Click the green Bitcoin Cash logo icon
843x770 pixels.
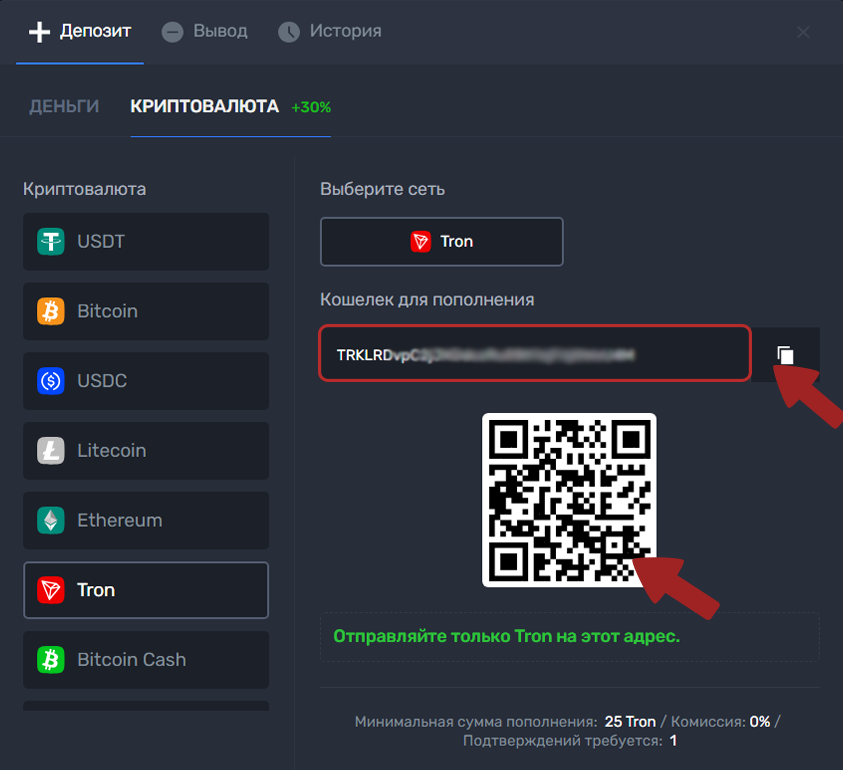pos(51,660)
